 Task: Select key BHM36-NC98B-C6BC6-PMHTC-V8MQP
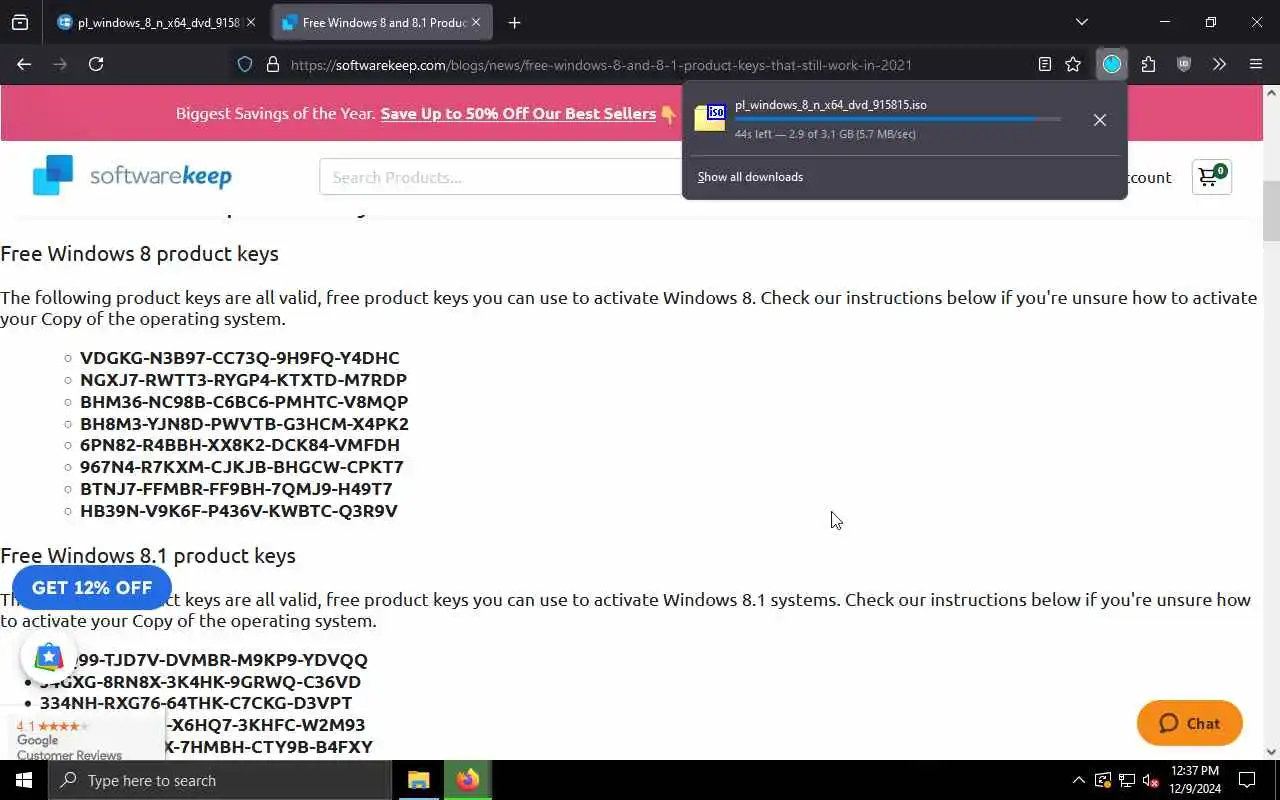244,402
